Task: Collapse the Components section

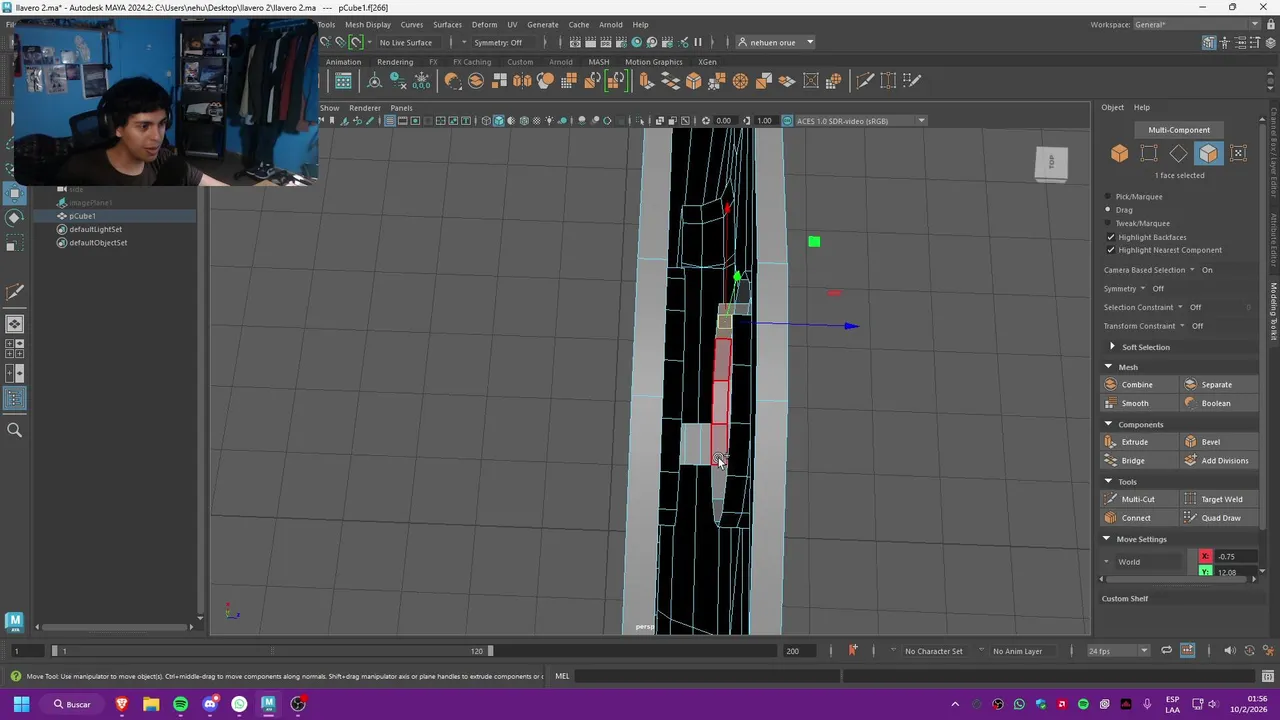Action: click(1108, 425)
